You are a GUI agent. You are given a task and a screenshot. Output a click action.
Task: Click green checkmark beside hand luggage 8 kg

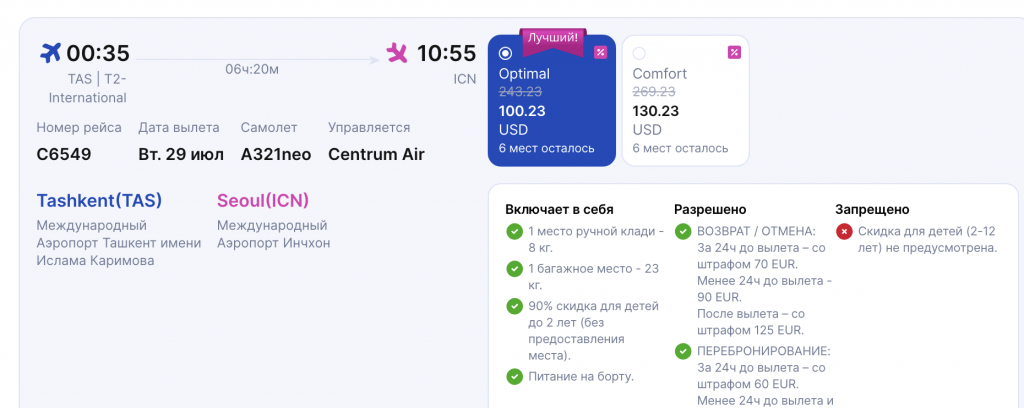click(x=515, y=231)
